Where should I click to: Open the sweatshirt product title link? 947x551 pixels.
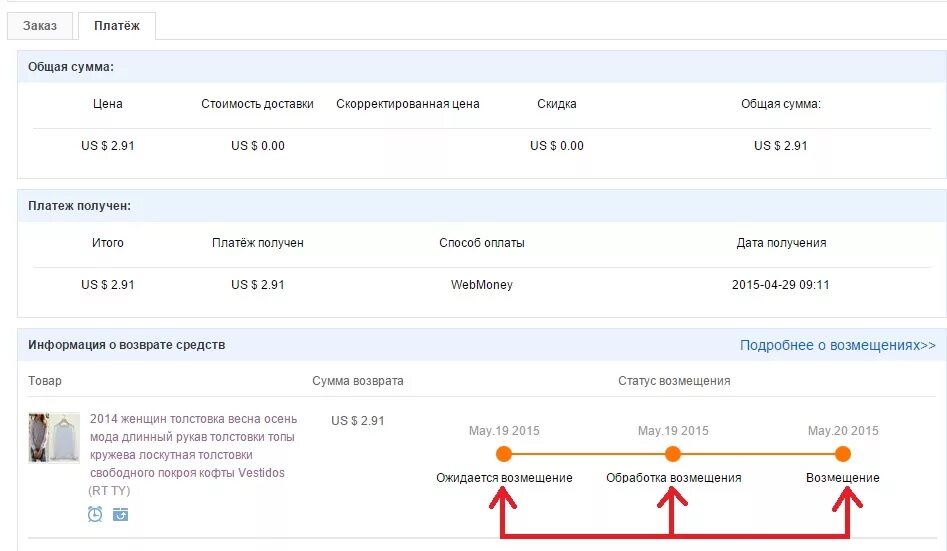point(193,446)
